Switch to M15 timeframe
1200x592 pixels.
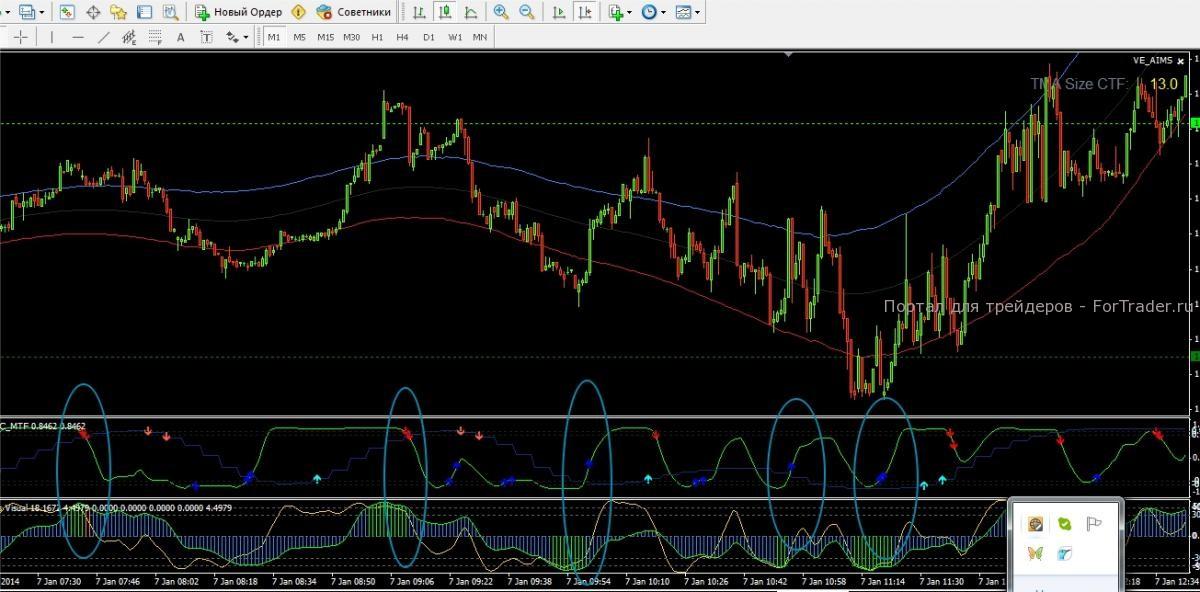[x=325, y=37]
